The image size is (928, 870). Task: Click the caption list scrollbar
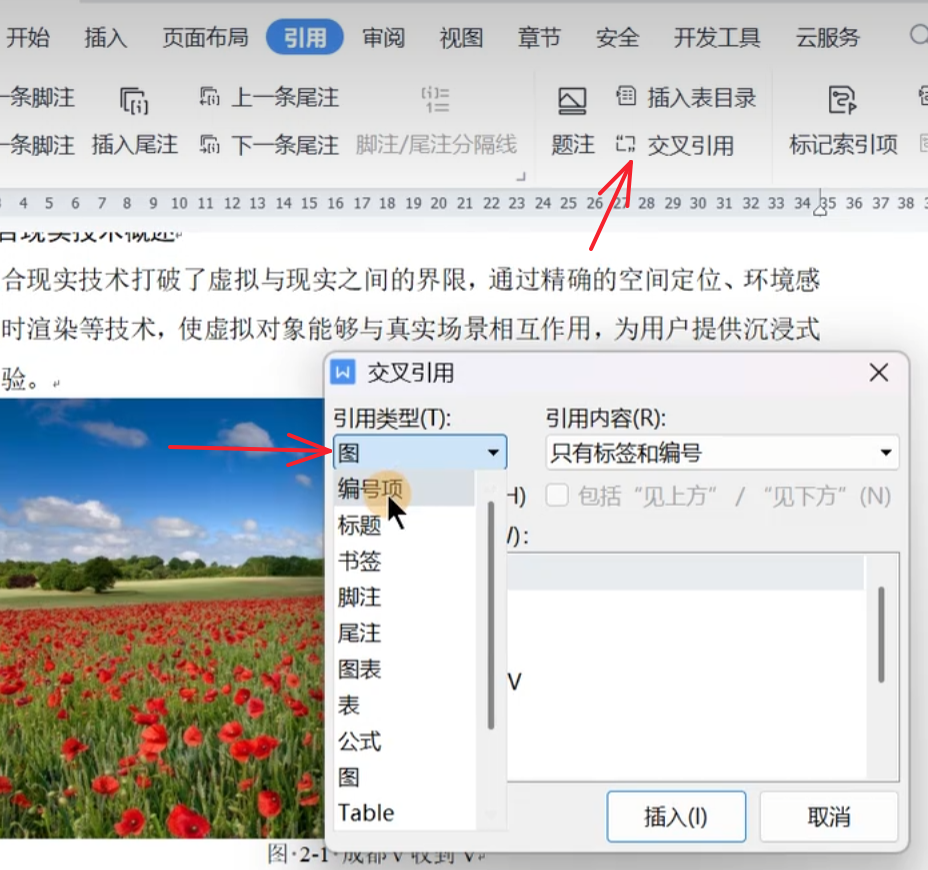[881, 634]
